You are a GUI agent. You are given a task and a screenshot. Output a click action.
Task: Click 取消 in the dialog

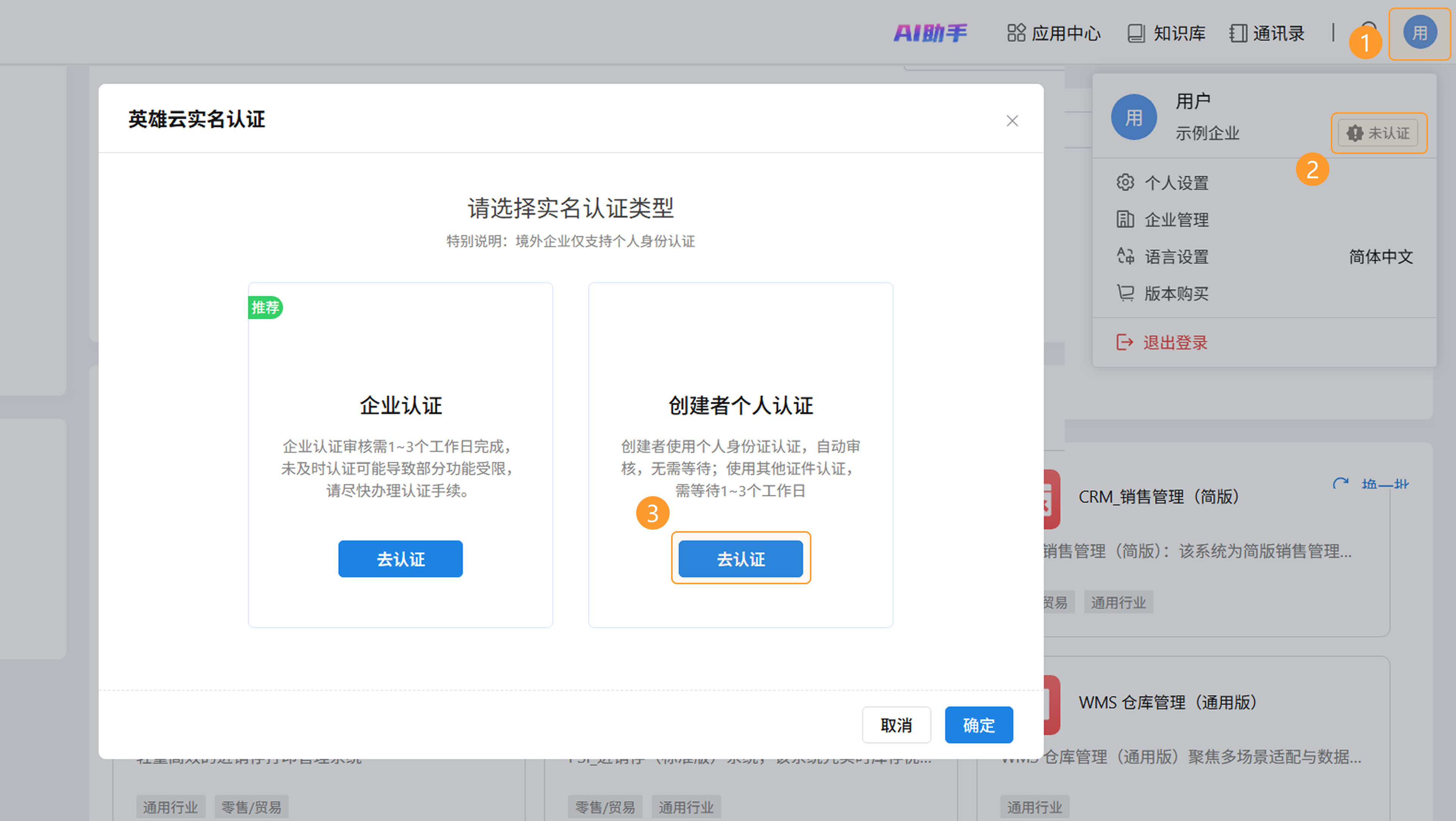coord(896,725)
